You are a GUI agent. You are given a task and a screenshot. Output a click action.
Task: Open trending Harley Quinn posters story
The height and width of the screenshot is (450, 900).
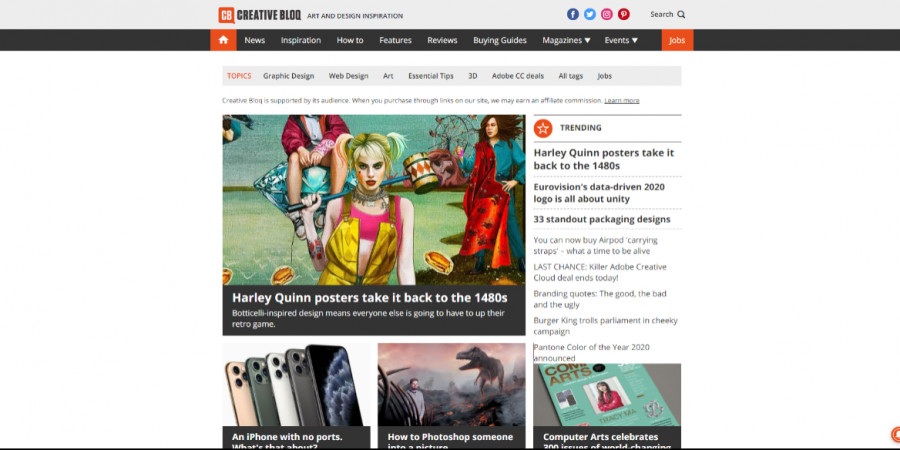pyautogui.click(x=604, y=159)
